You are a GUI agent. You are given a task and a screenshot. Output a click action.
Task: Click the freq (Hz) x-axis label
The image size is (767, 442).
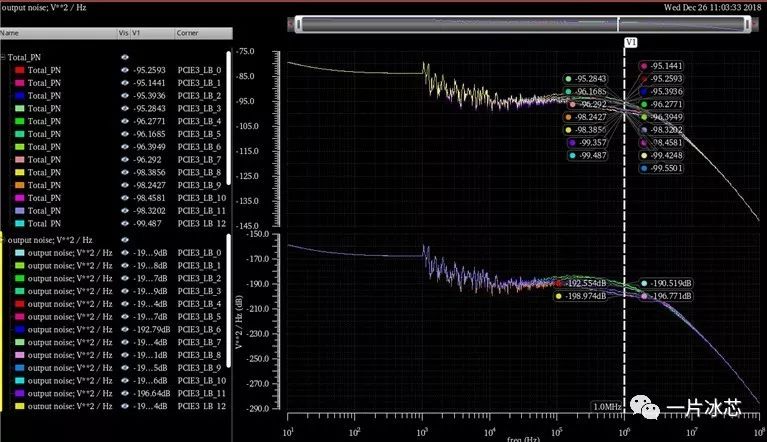(523, 439)
